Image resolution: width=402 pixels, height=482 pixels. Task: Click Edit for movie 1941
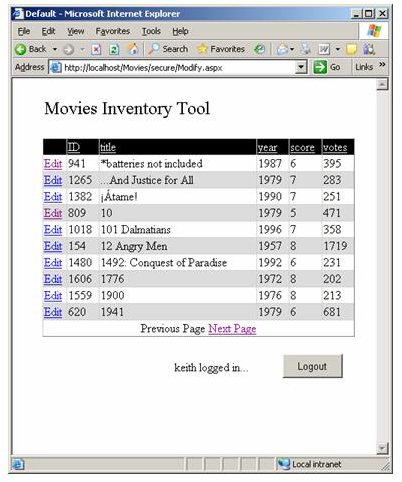coord(53,312)
